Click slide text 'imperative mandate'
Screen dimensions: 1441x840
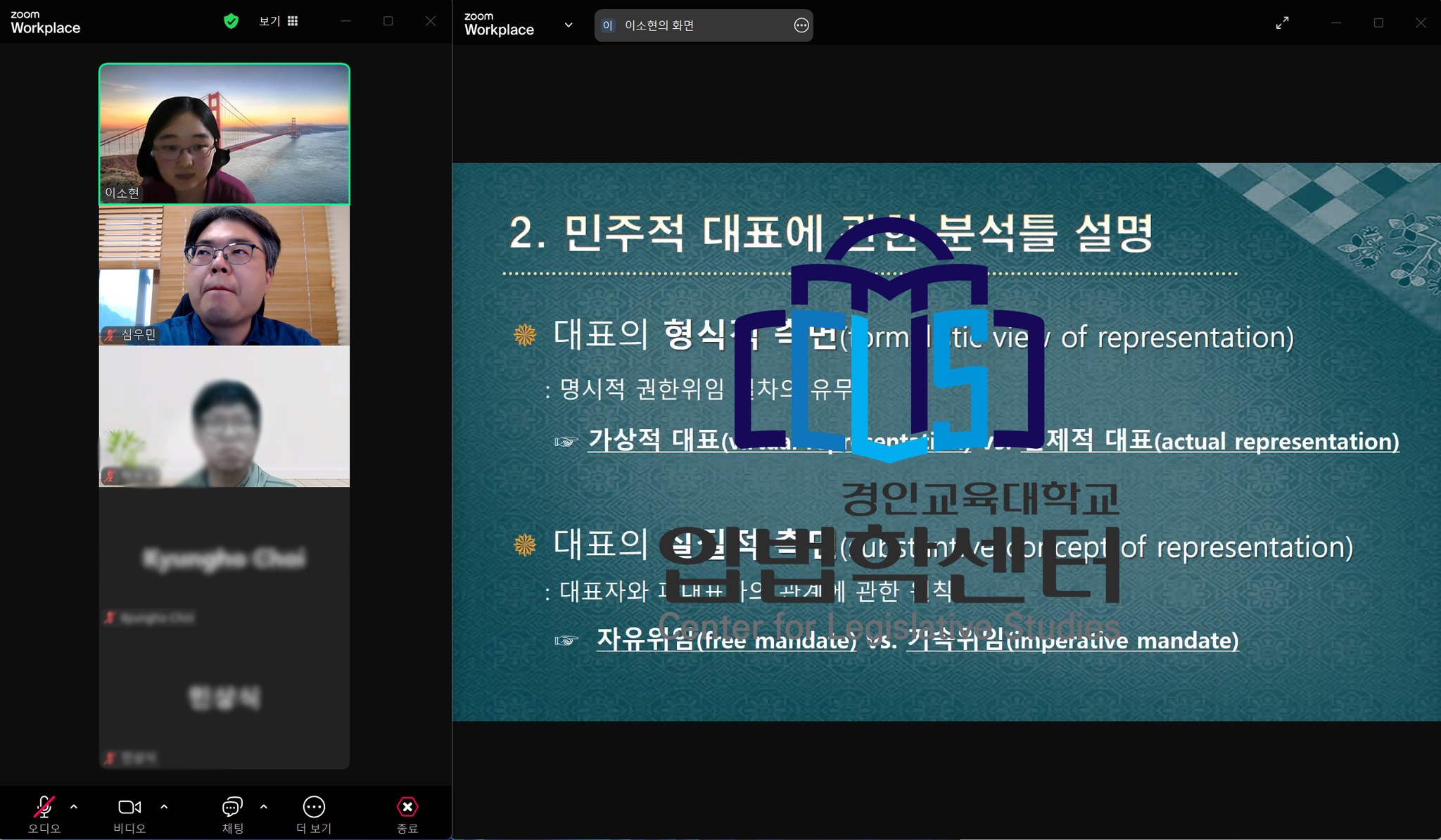1122,641
